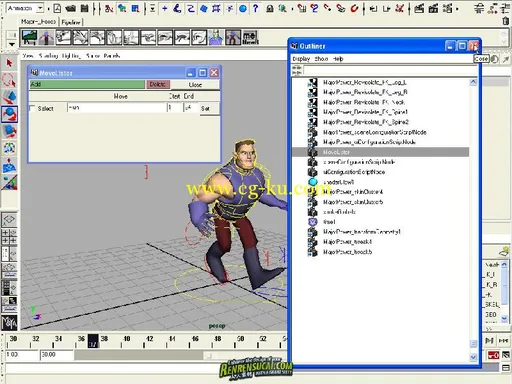Click the End frame field in MoveLister
This screenshot has height=384, width=512.
(191, 108)
